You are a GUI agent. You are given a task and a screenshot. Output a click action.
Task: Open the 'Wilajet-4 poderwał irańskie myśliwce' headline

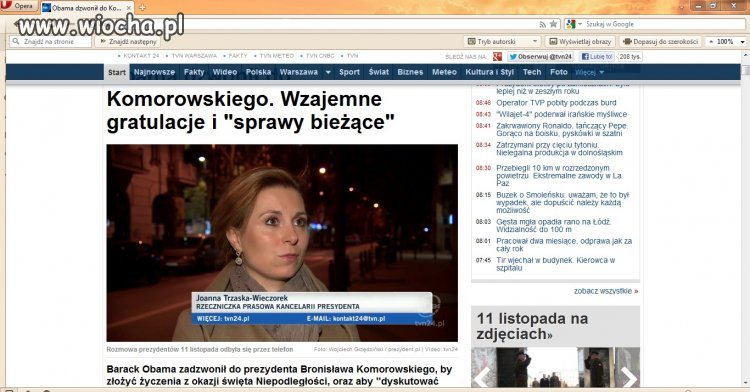tap(561, 114)
